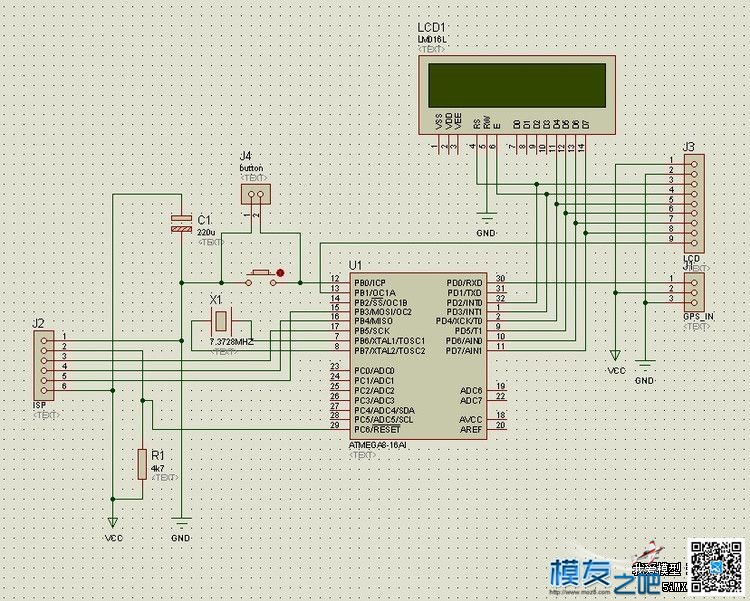Click the PC6/RESET pin label
Viewport: 750px width, 601px height.
pos(377,429)
